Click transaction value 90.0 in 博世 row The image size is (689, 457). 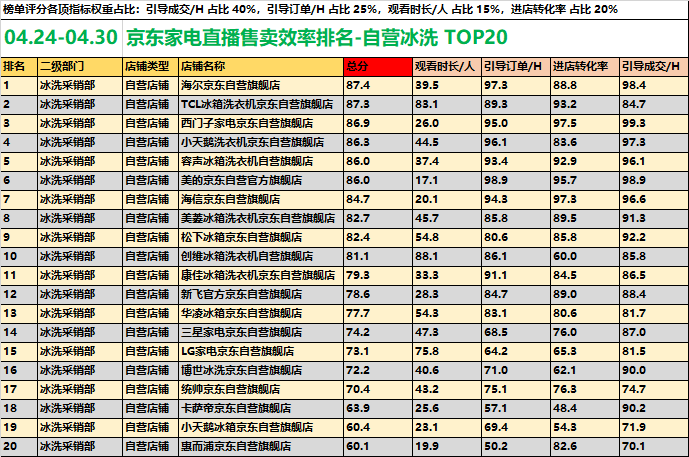pyautogui.click(x=654, y=370)
